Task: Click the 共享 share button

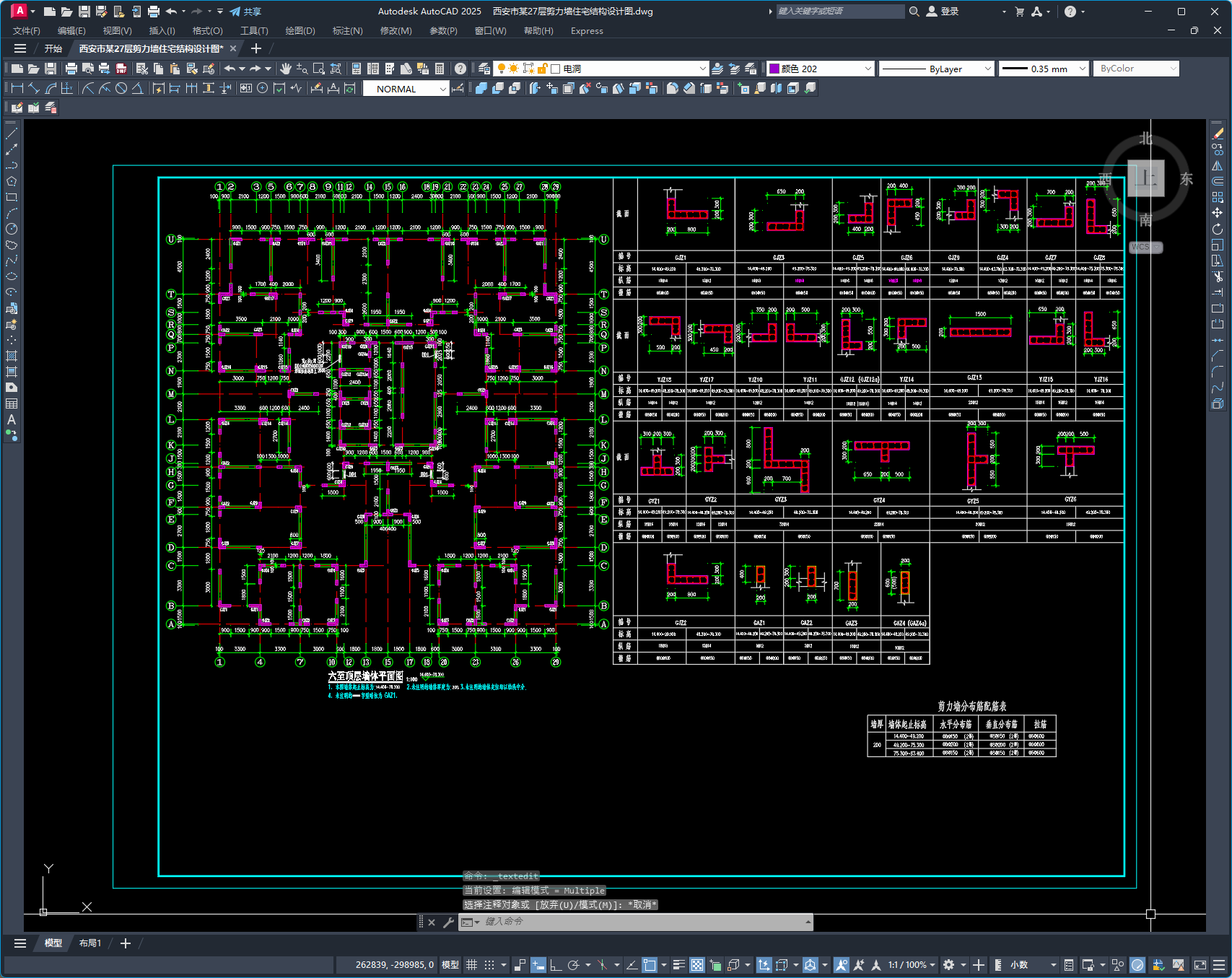Action: pyautogui.click(x=245, y=12)
